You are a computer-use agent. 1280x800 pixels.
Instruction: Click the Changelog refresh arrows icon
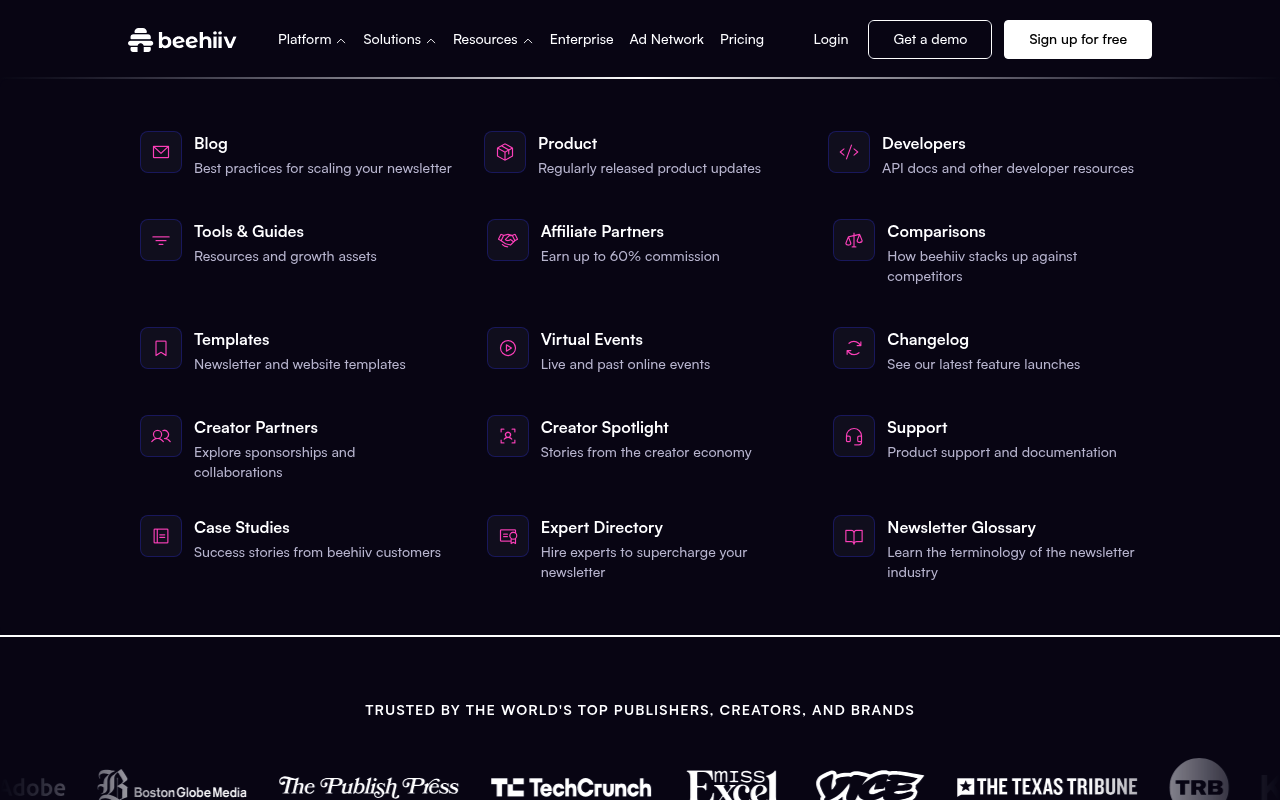point(854,348)
